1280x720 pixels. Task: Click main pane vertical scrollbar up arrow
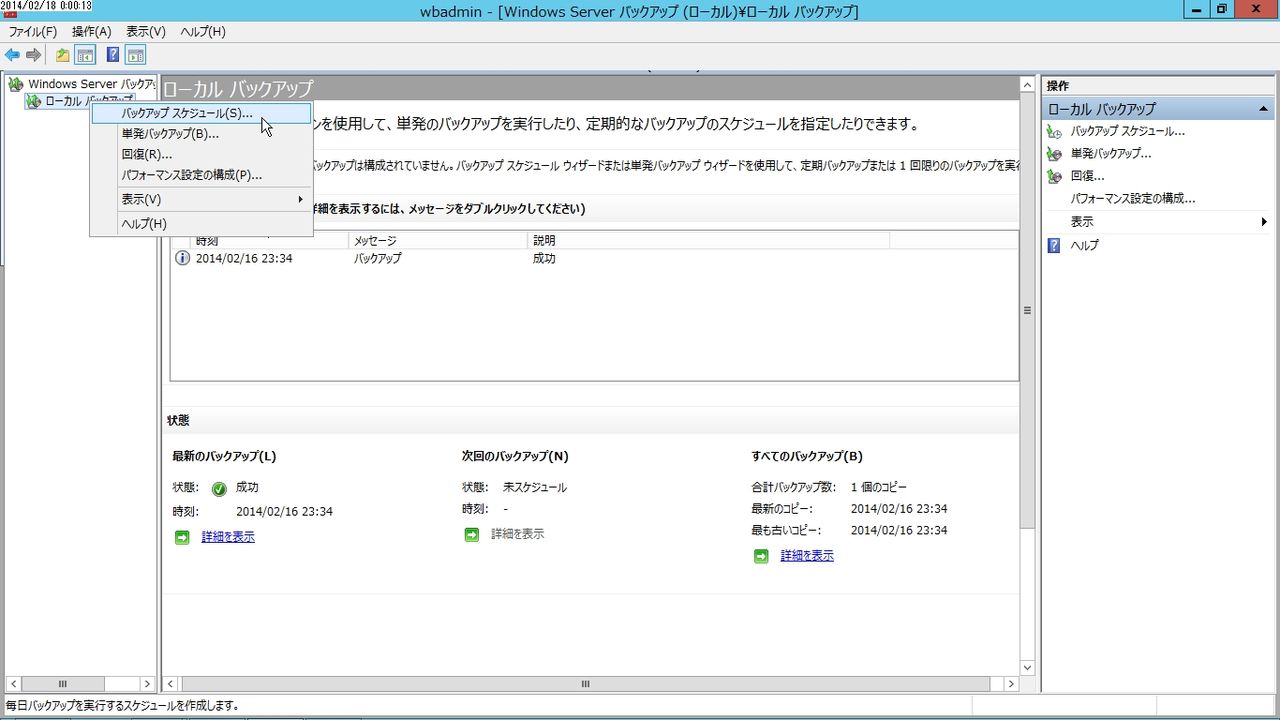pyautogui.click(x=1027, y=86)
